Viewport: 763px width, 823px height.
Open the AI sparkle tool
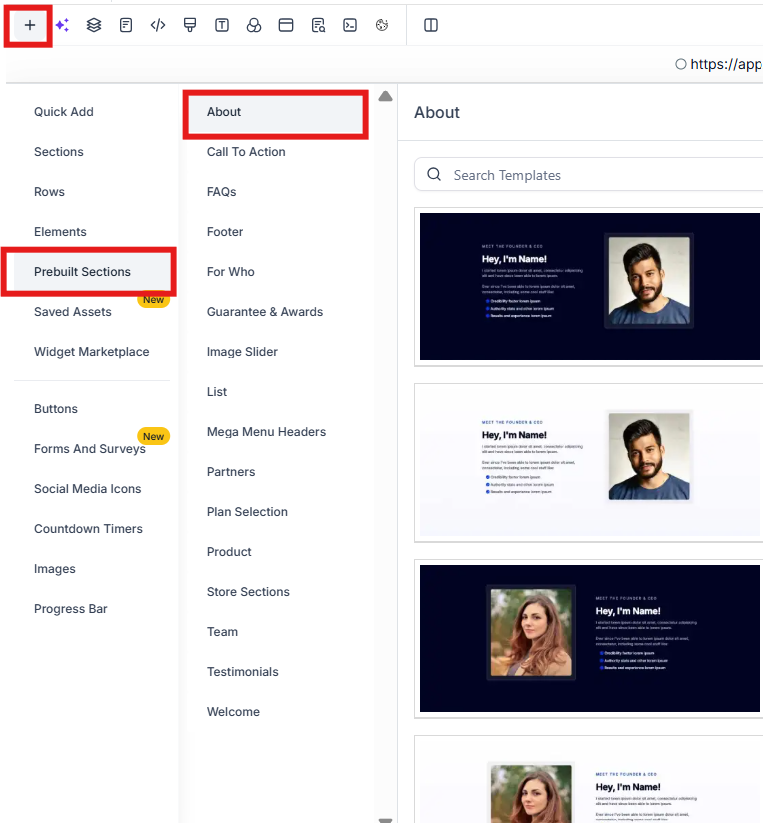(62, 25)
